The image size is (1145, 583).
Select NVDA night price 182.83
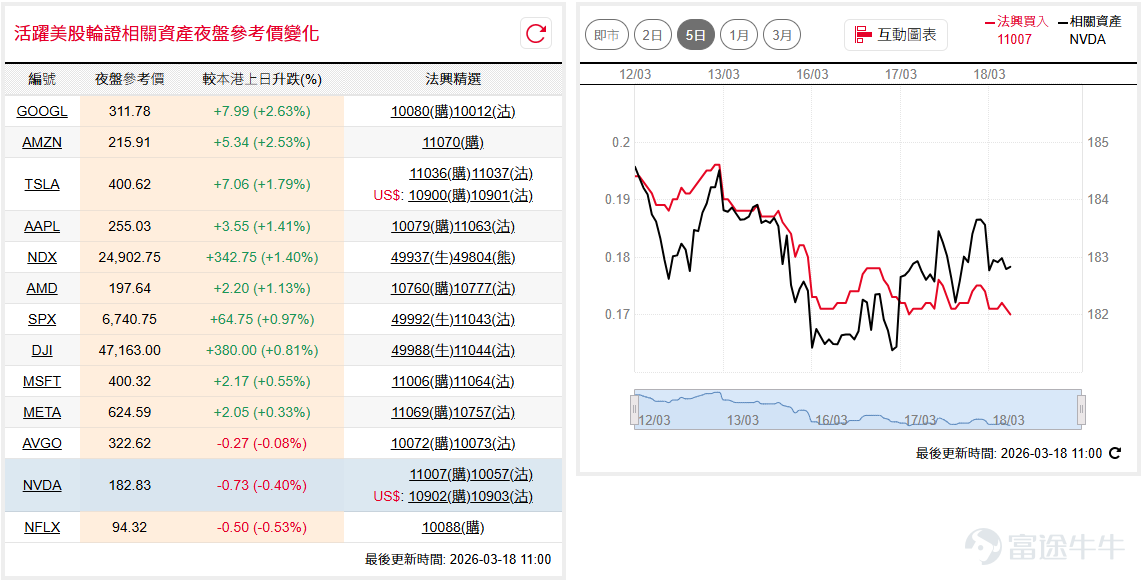129,485
